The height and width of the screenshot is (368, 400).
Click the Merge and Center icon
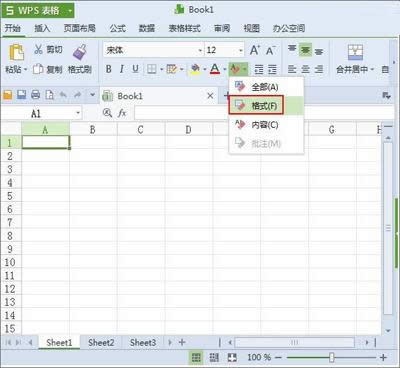click(355, 53)
